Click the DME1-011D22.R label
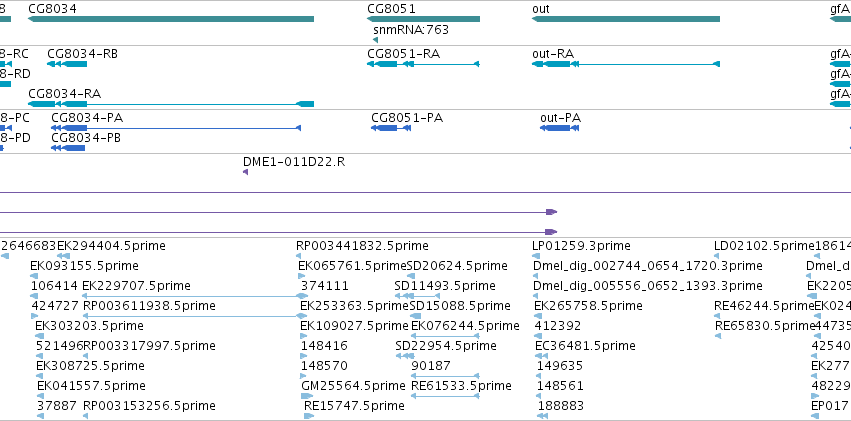 click(294, 162)
